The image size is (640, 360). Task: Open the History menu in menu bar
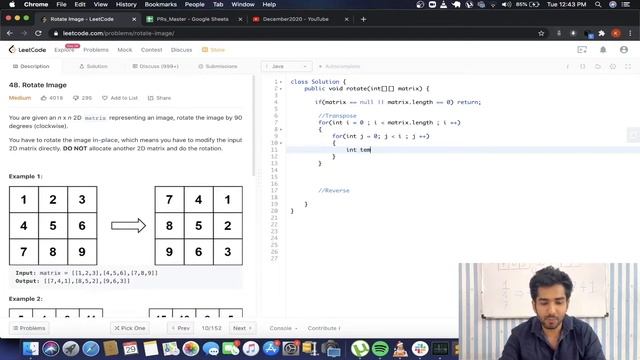coord(126,4)
